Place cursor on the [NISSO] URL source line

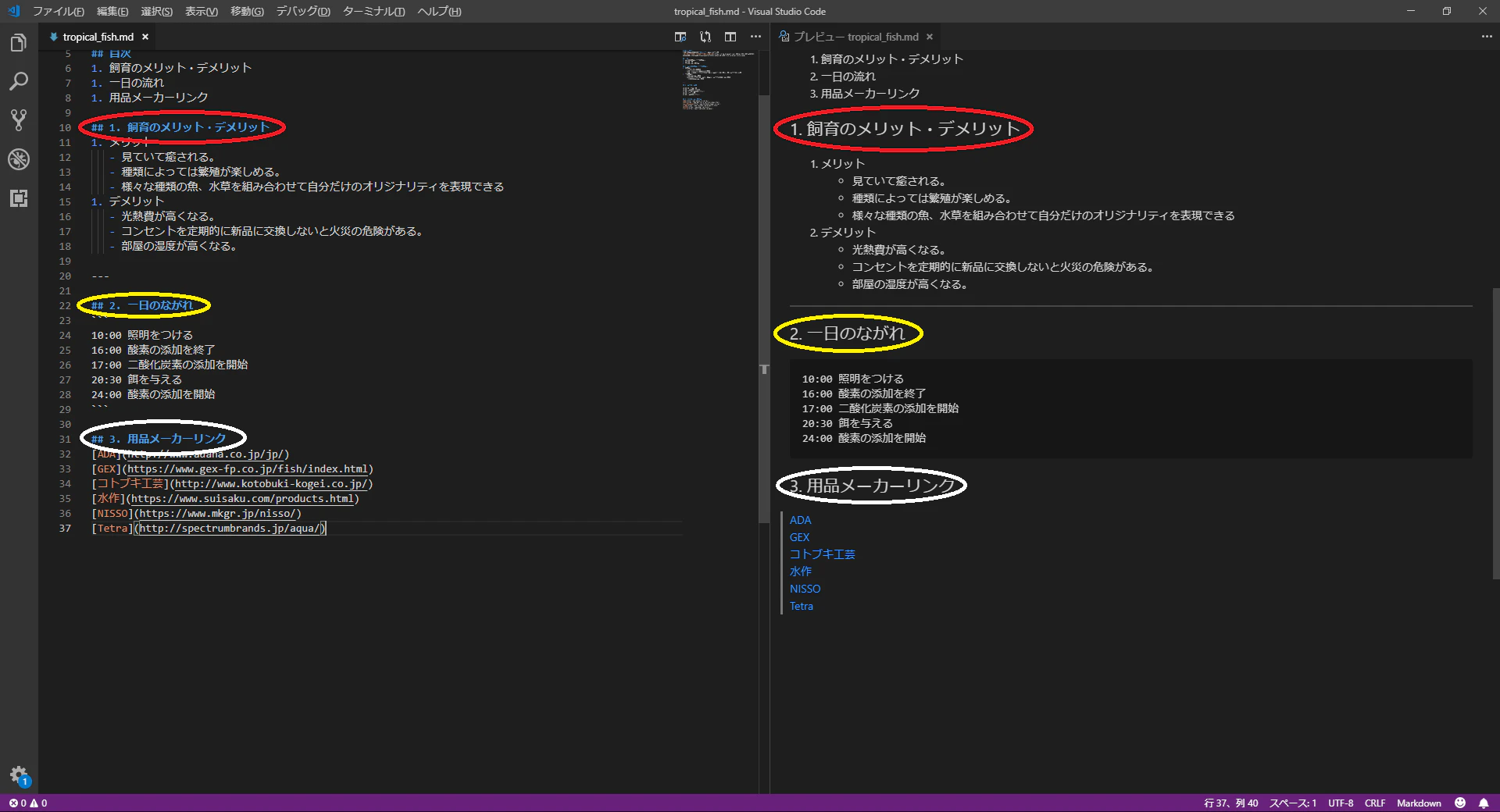[x=196, y=514]
